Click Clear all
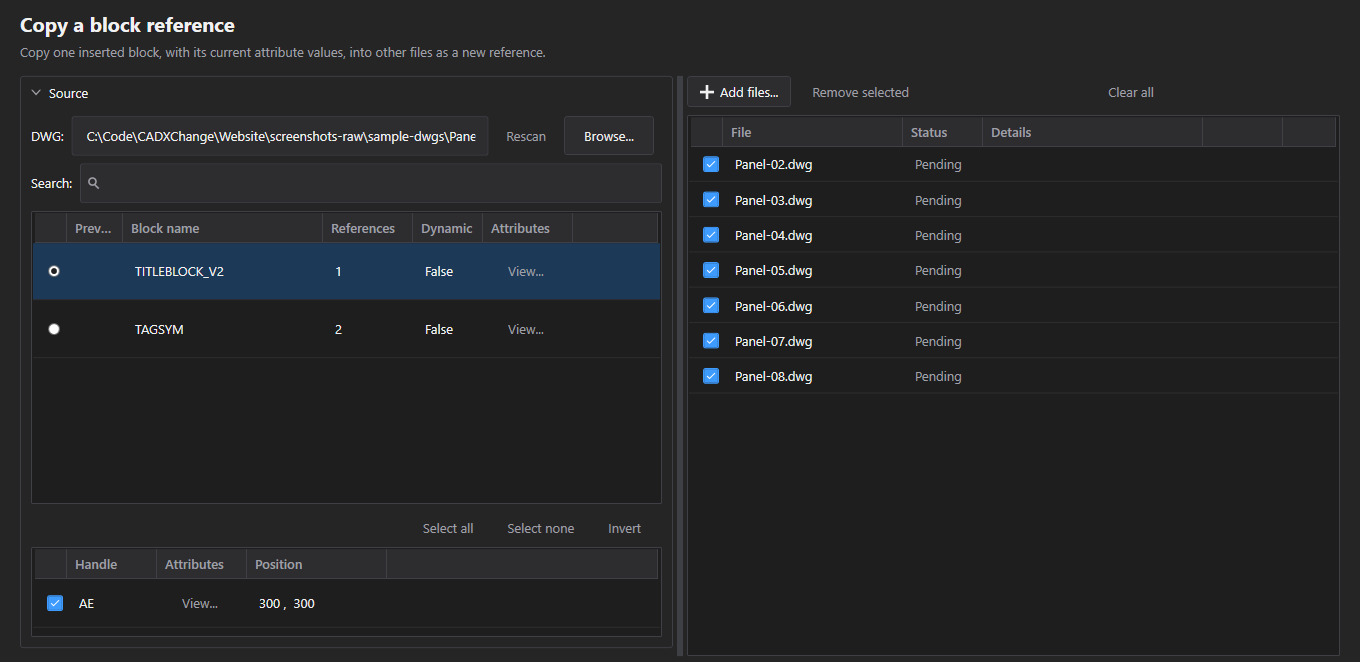The width and height of the screenshot is (1360, 662). [1131, 92]
